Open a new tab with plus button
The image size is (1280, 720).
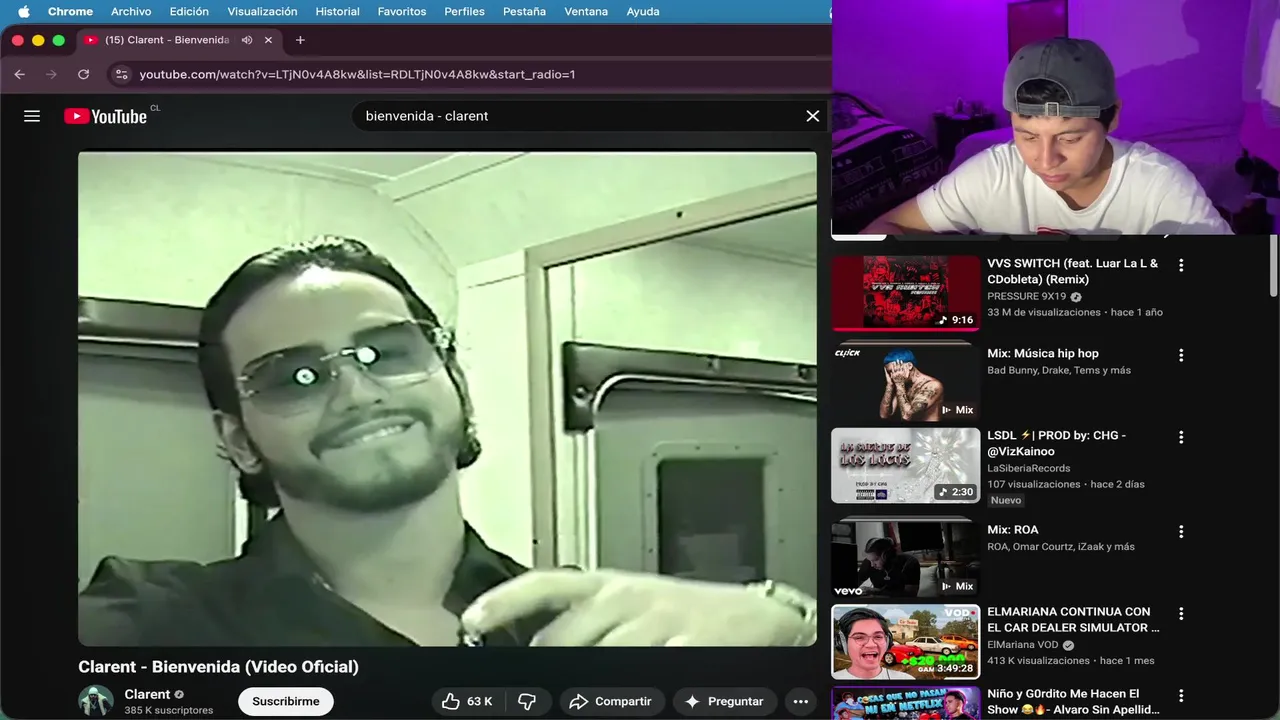300,40
